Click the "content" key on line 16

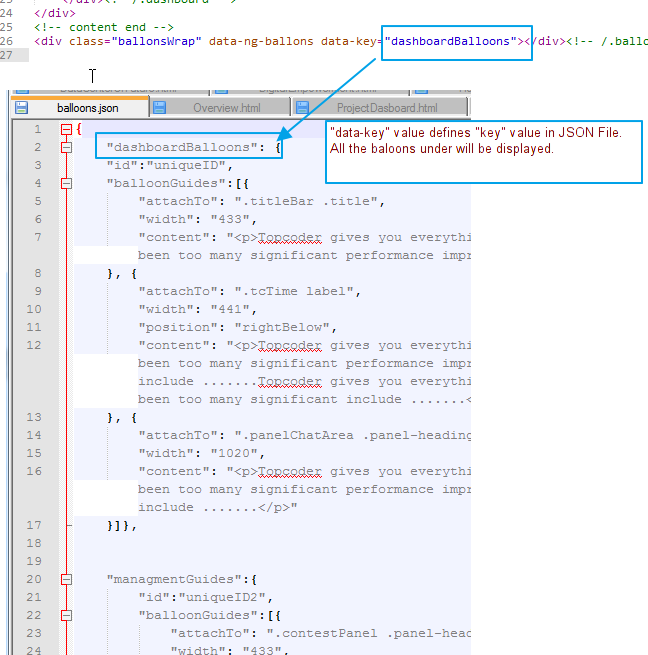click(174, 471)
